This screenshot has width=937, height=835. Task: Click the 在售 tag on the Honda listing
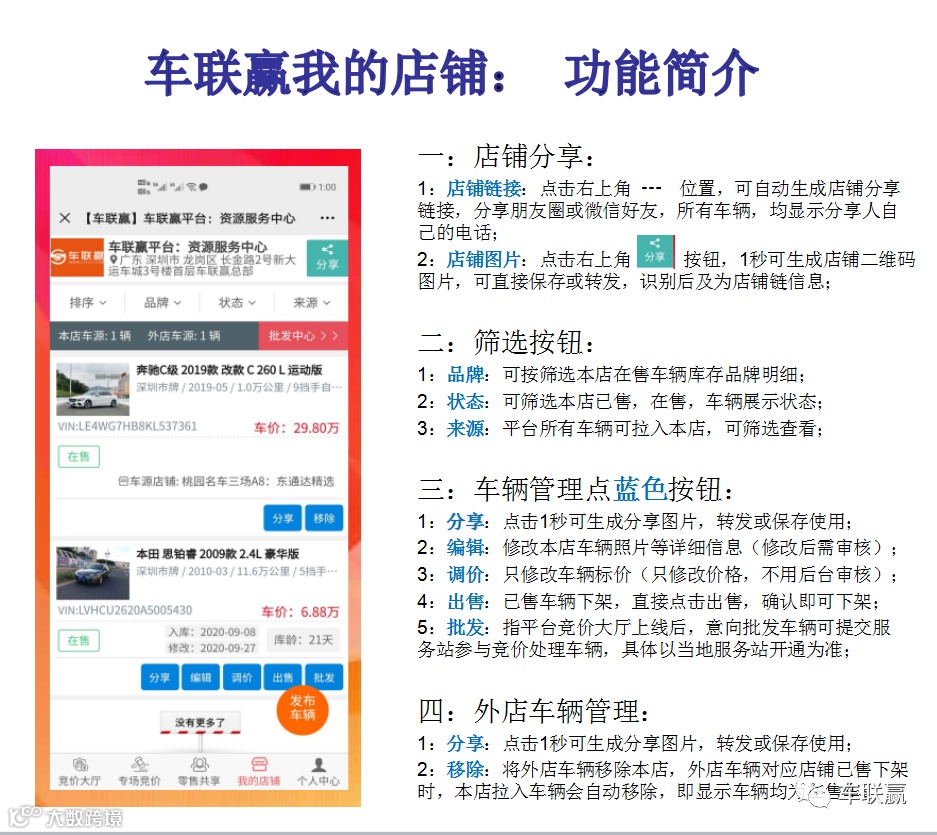tap(79, 641)
